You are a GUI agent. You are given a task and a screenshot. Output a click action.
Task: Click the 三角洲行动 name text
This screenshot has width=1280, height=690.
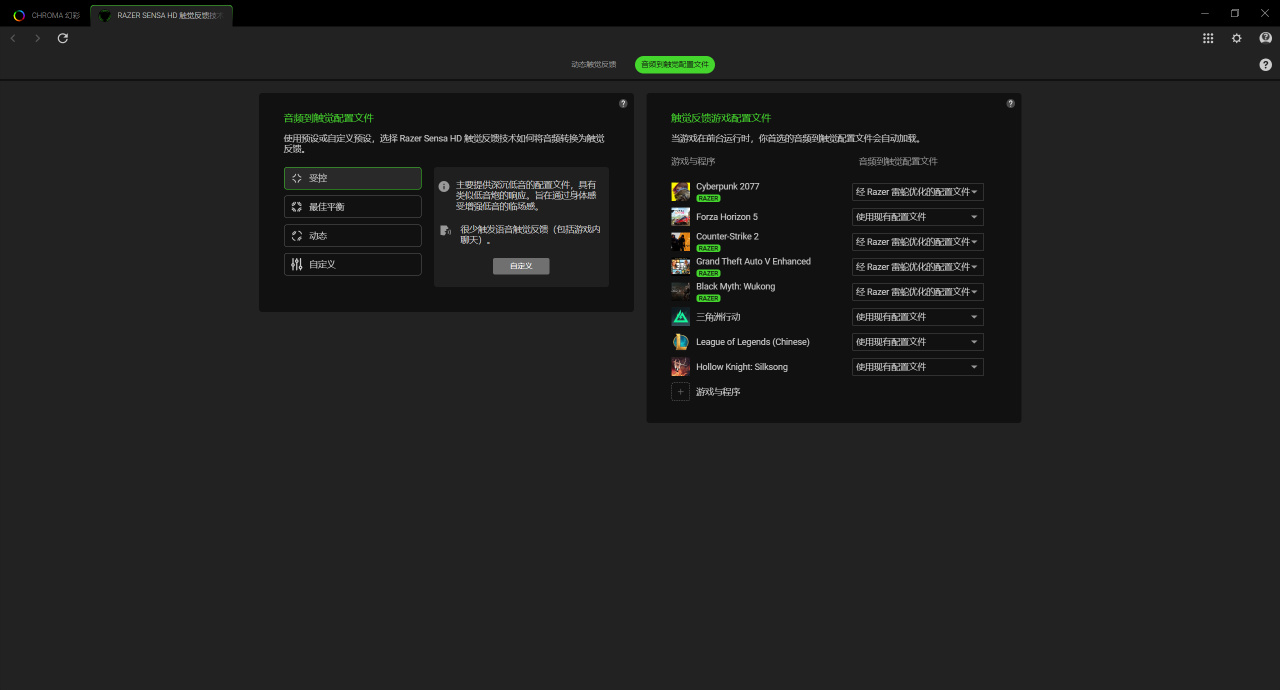718,317
